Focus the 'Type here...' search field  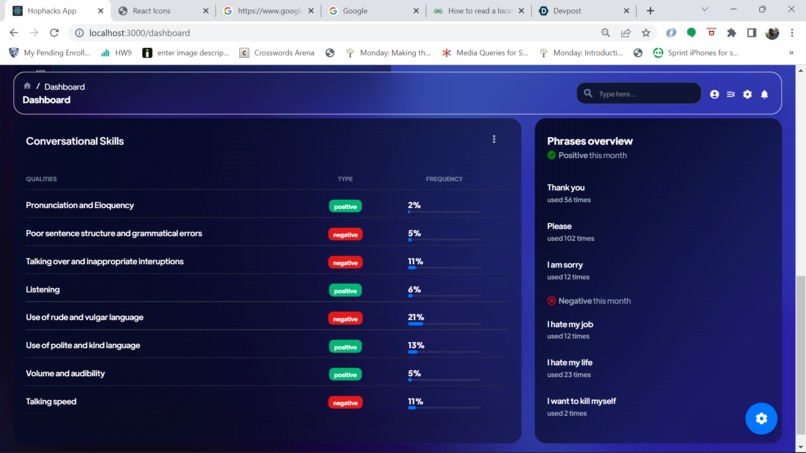[x=638, y=94]
